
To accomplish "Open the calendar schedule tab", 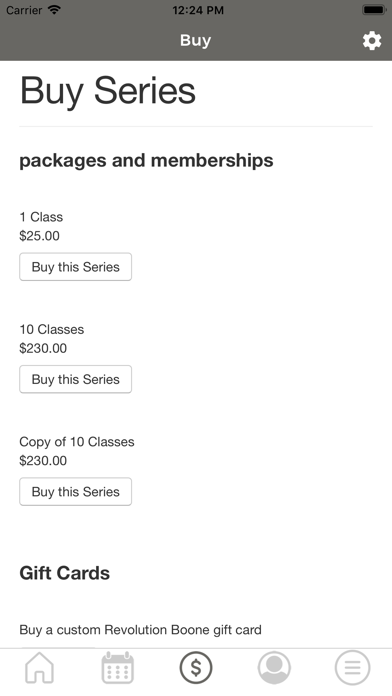I will pyautogui.click(x=118, y=668).
